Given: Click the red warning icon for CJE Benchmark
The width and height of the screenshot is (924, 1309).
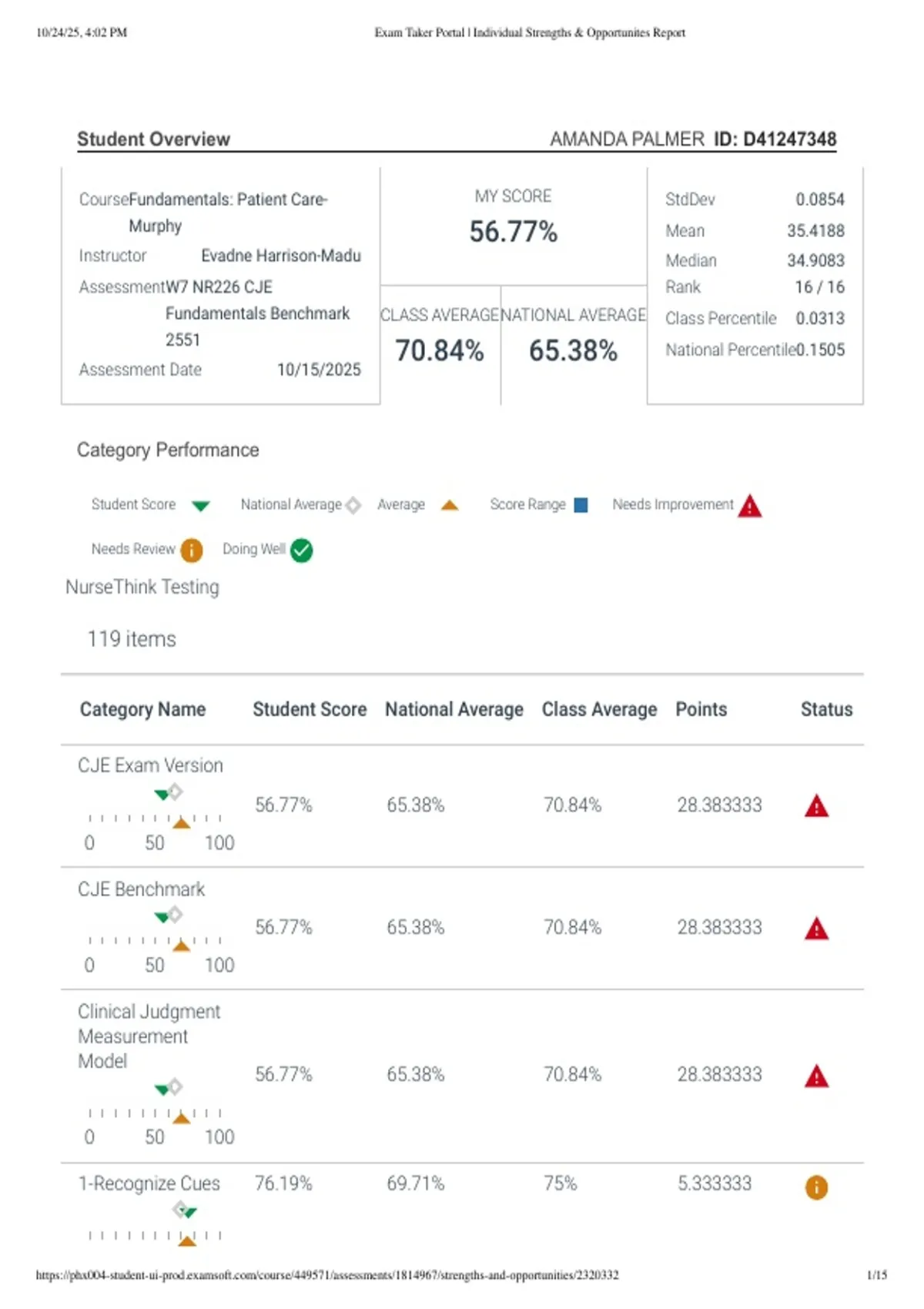Looking at the screenshot, I should tap(816, 929).
